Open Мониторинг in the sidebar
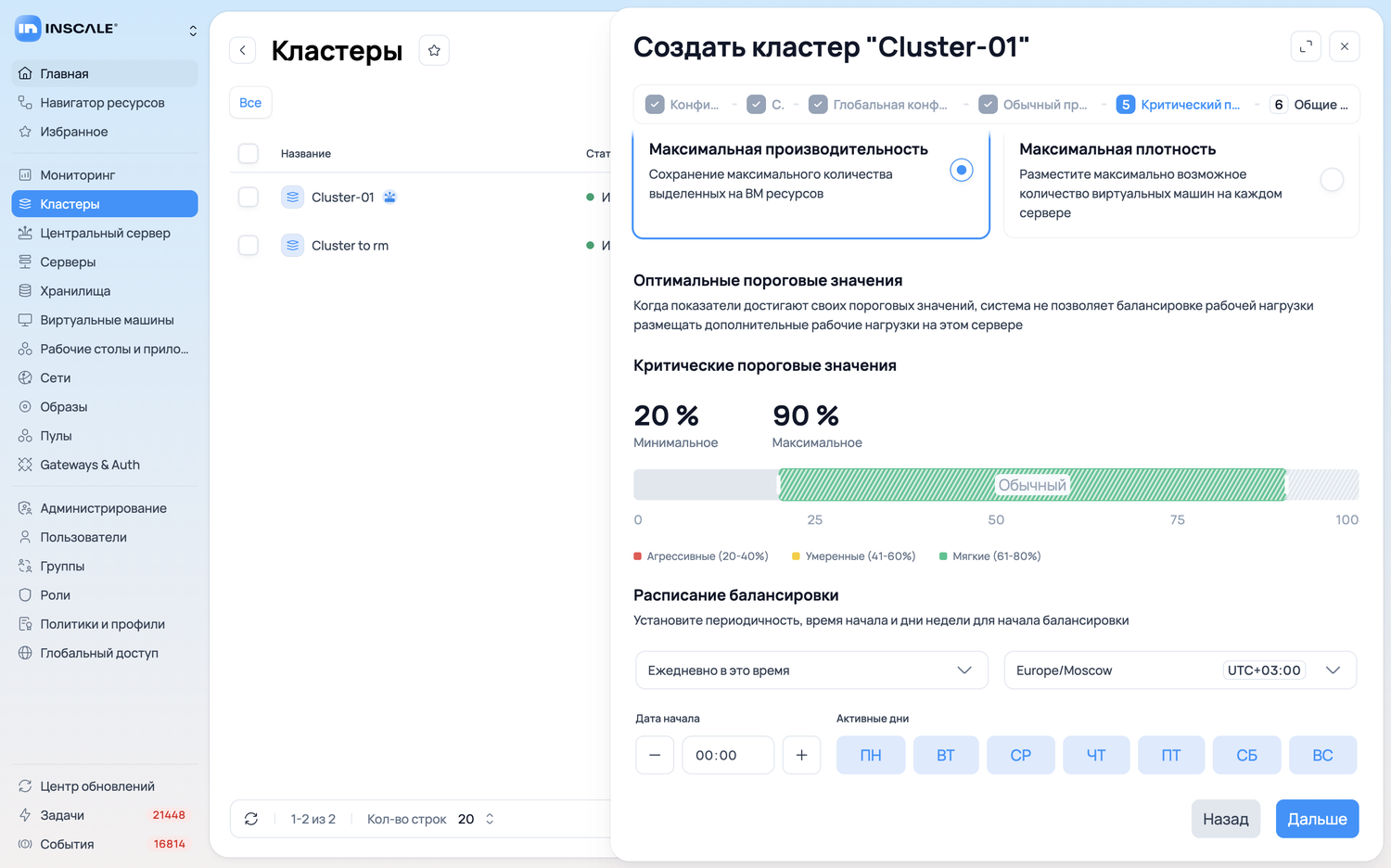The image size is (1391, 868). pyautogui.click(x=105, y=175)
